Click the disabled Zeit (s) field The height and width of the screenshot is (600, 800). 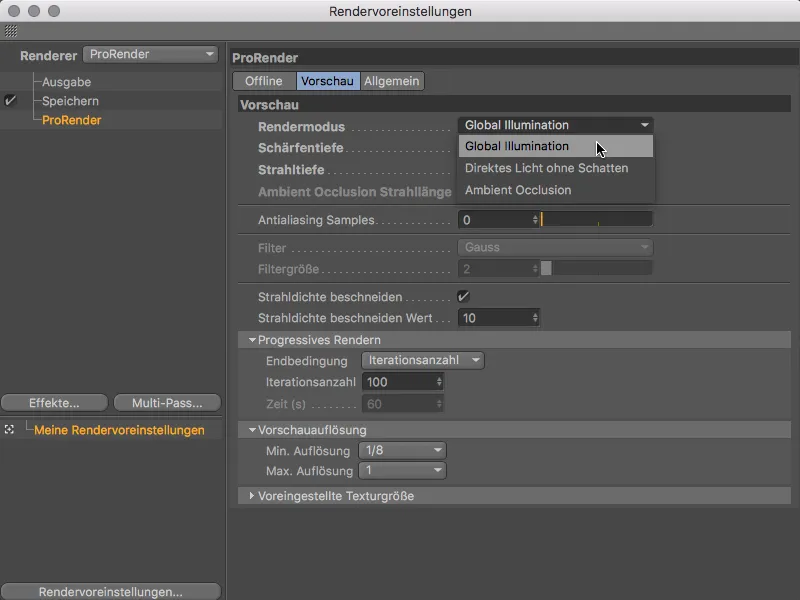pyautogui.click(x=403, y=404)
